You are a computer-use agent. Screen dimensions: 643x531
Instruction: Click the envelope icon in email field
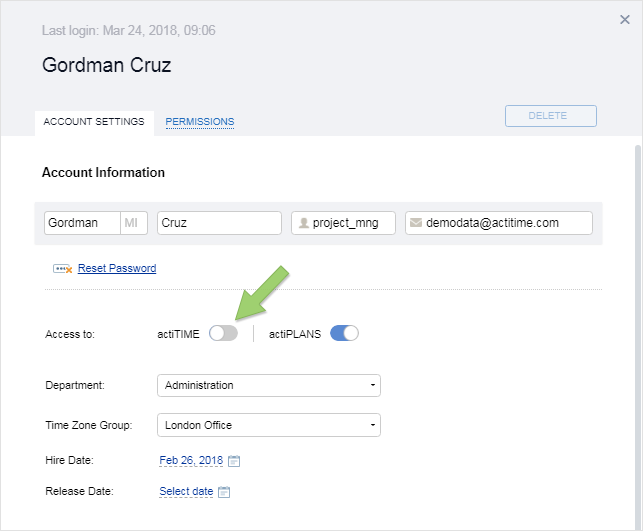pos(416,223)
